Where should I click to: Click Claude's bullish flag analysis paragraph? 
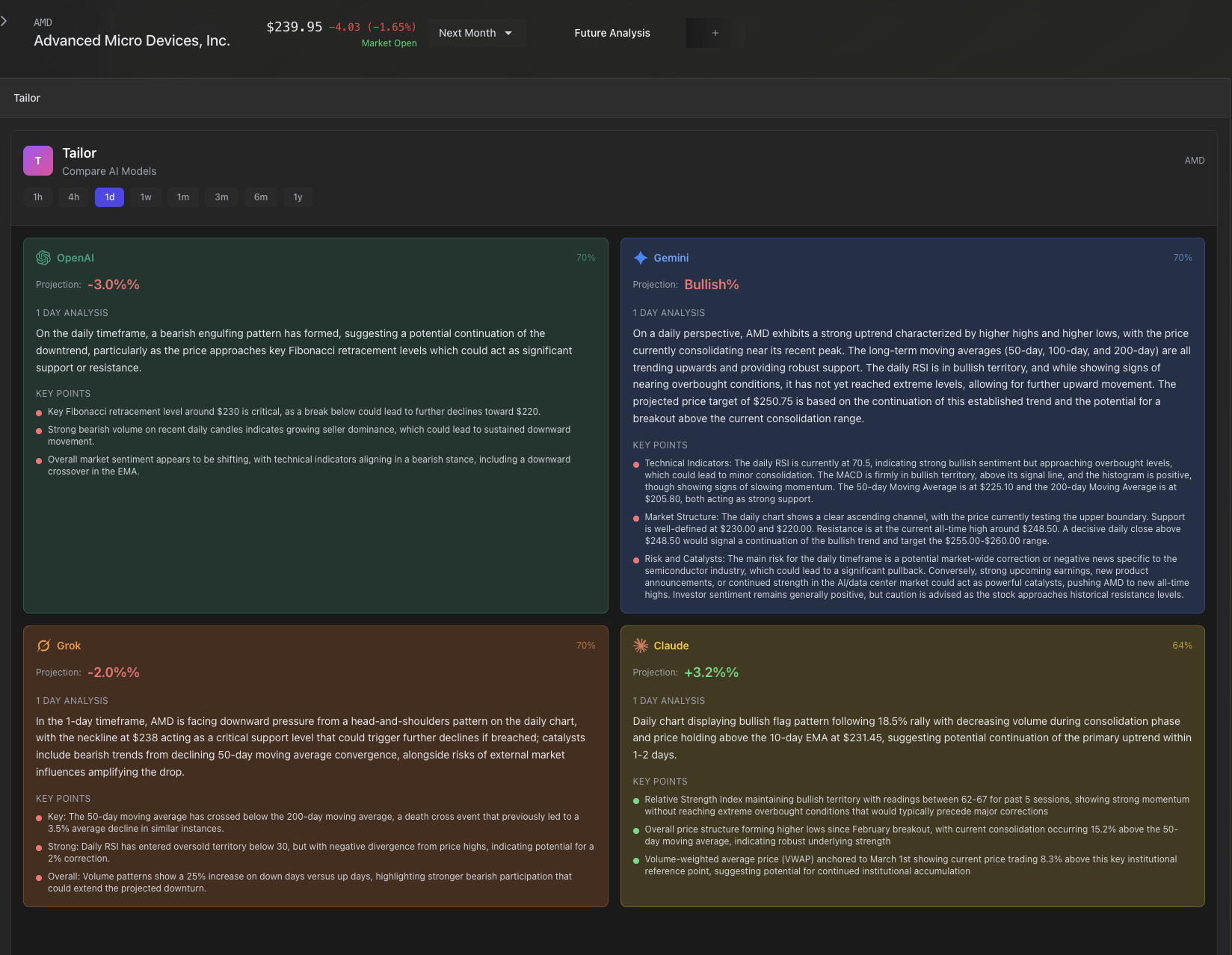(x=912, y=738)
